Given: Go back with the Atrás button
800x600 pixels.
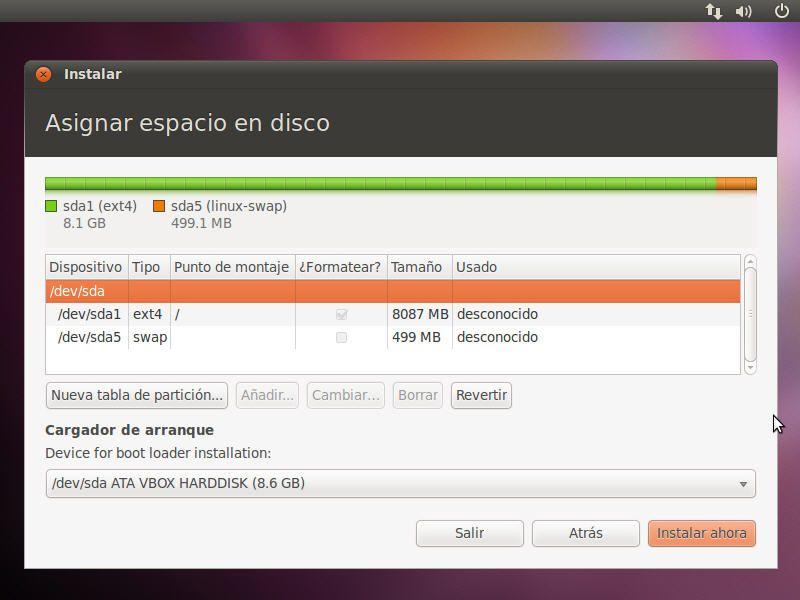Looking at the screenshot, I should click(x=586, y=533).
